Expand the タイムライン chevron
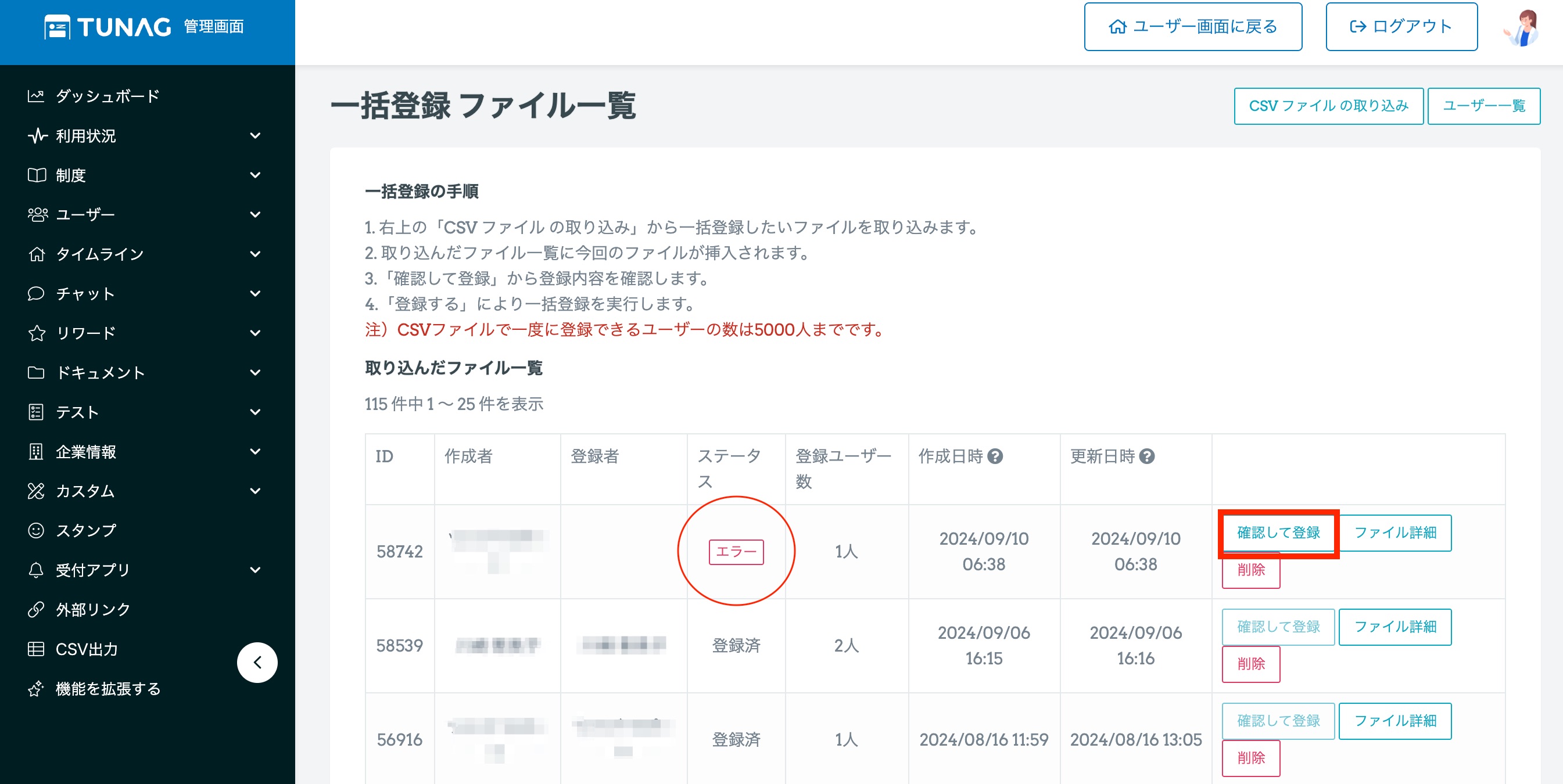The image size is (1563, 784). coord(256,253)
